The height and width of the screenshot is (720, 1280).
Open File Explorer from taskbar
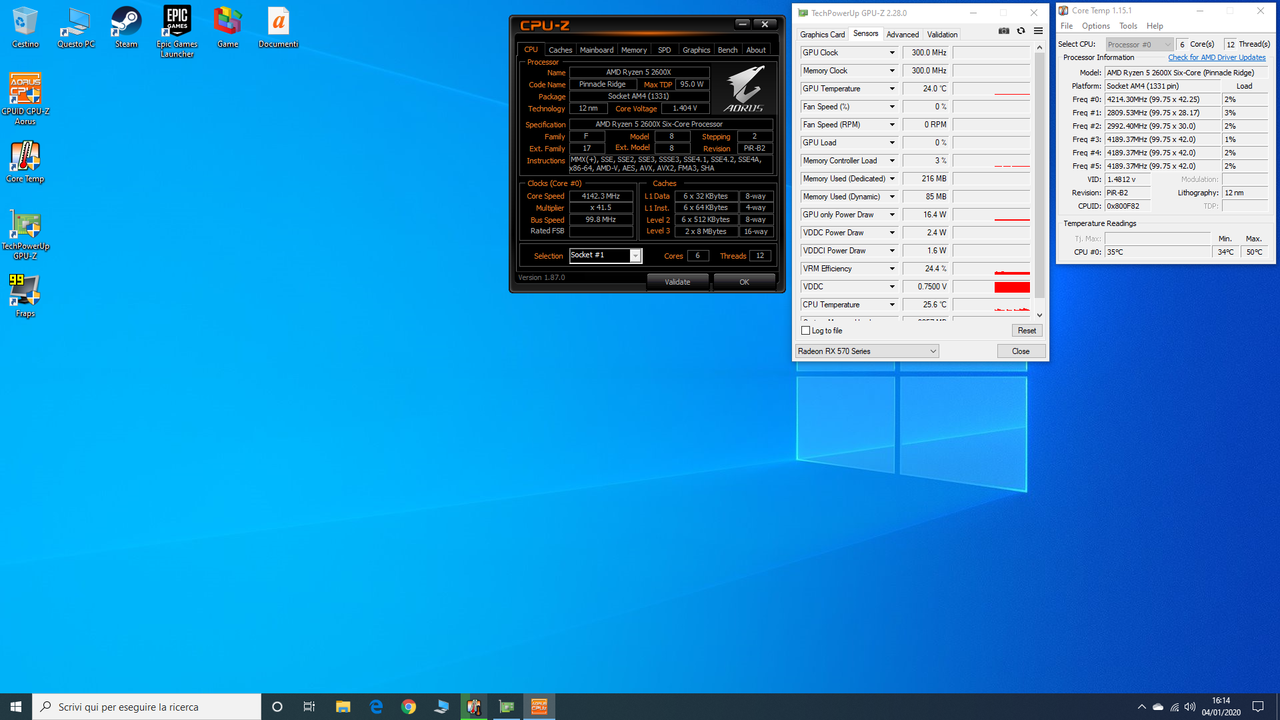coord(343,706)
